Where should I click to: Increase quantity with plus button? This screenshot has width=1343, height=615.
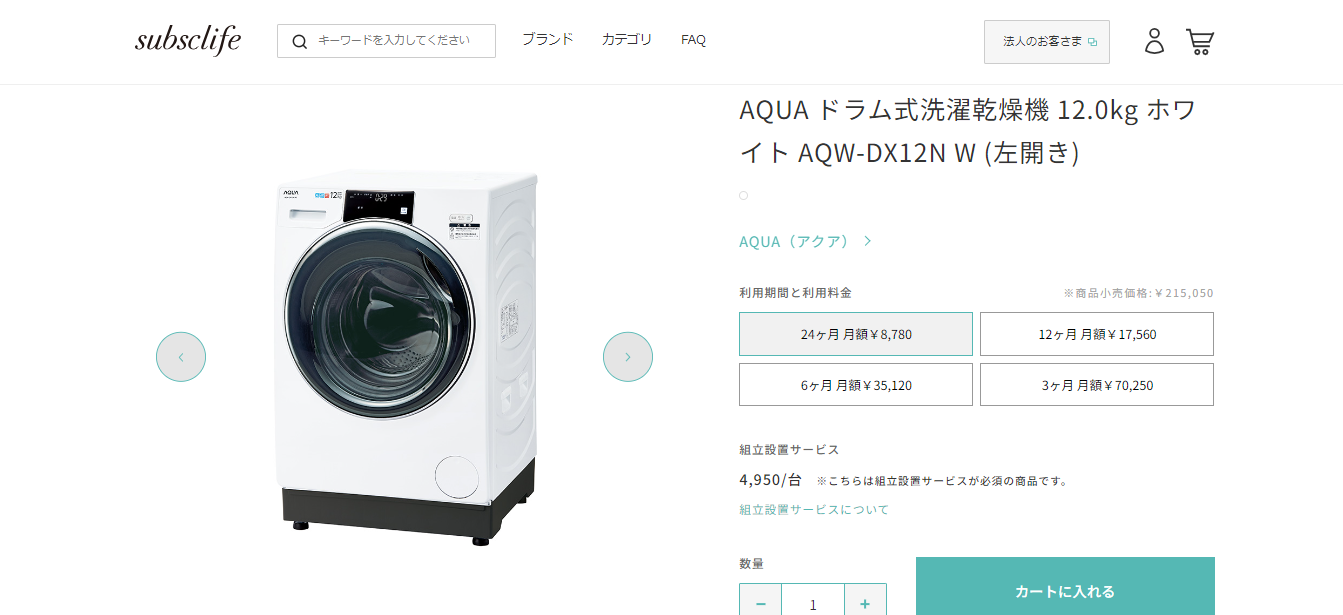coord(865,603)
